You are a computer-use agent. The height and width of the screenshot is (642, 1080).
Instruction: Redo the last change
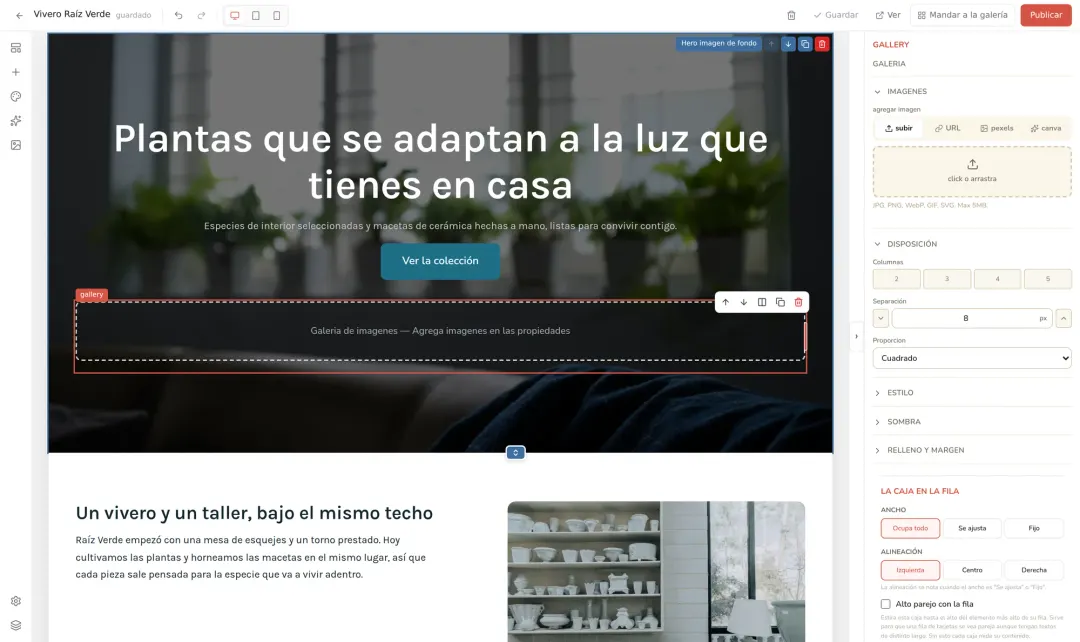point(201,15)
